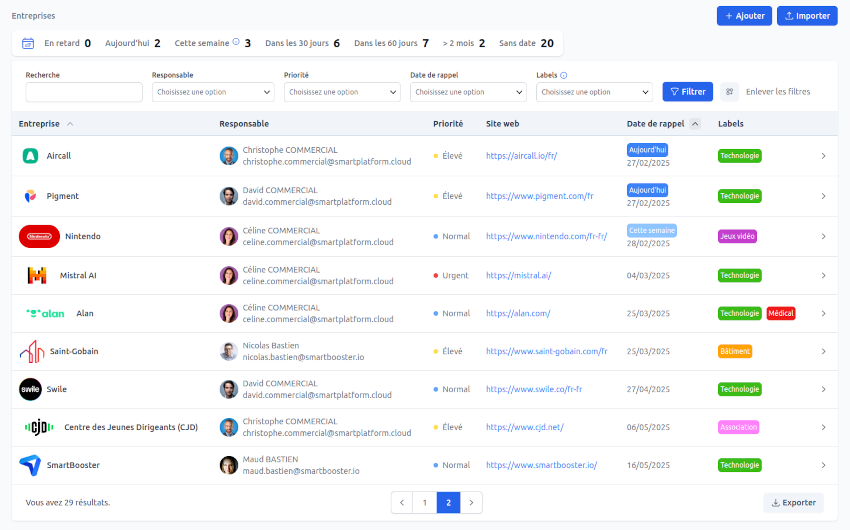Screen dimensions: 850x530
Task: Click the calendar icon in reminder bar
Action: click(28, 43)
